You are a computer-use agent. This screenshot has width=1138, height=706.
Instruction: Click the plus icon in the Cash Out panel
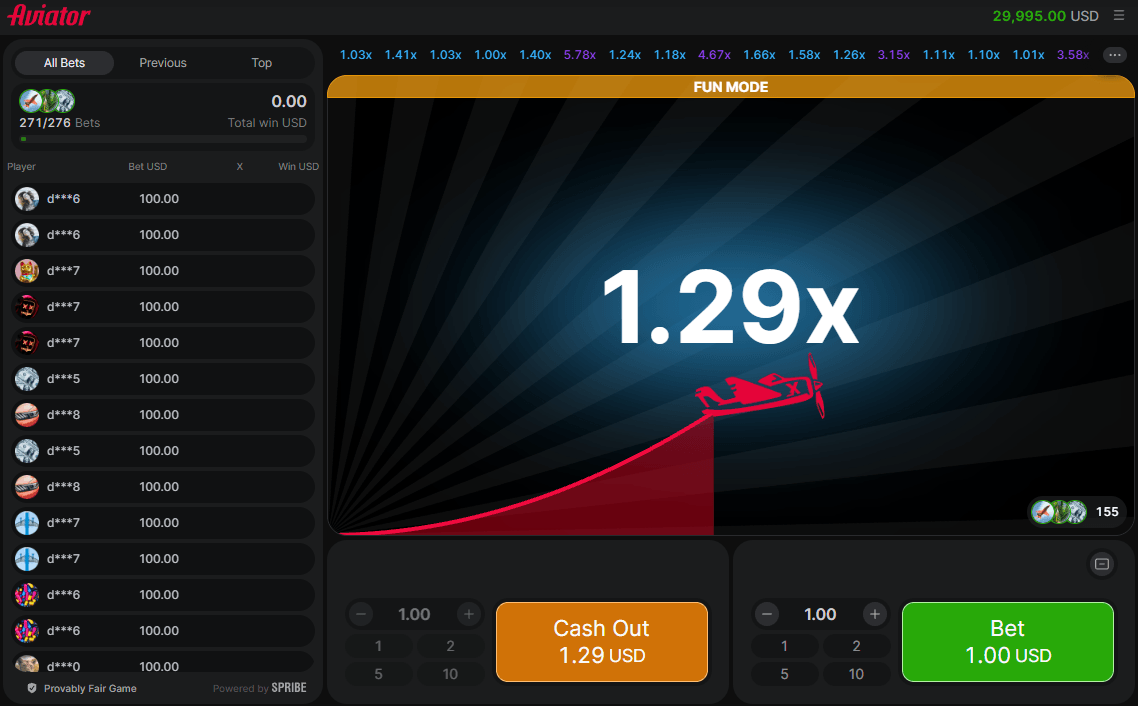[469, 615]
